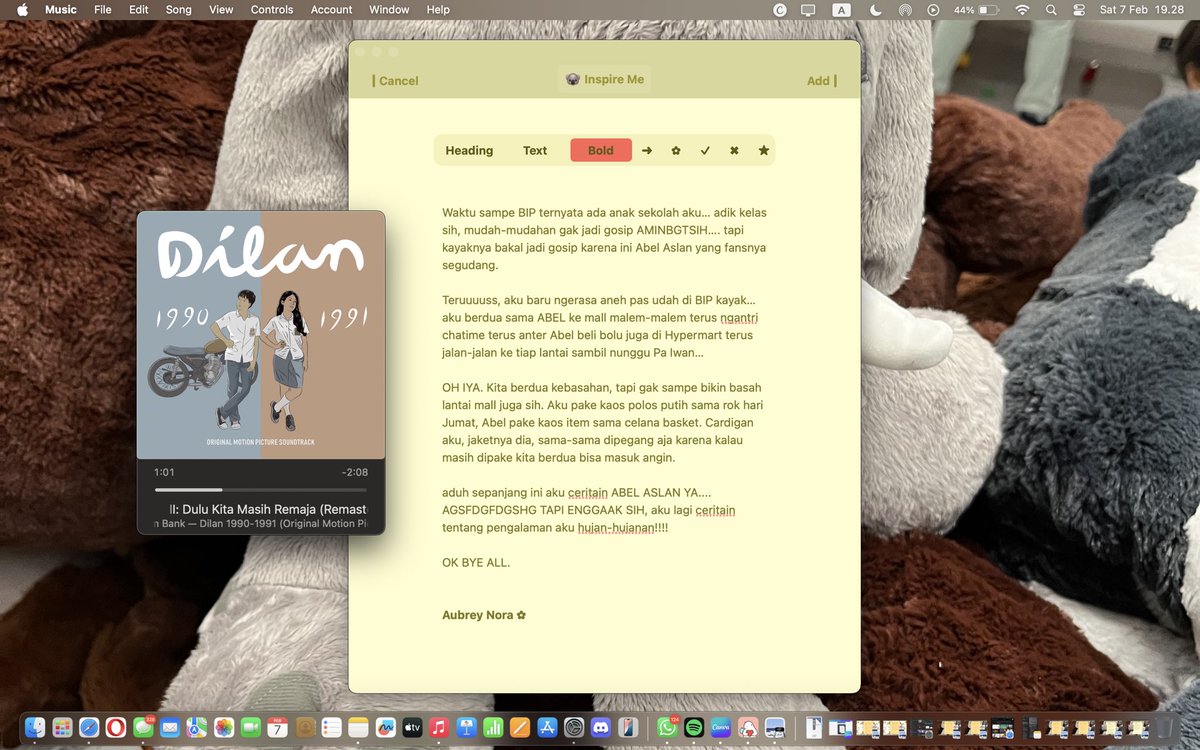This screenshot has height=750, width=1200.
Task: Open Spotify from the Dock
Action: 694,728
